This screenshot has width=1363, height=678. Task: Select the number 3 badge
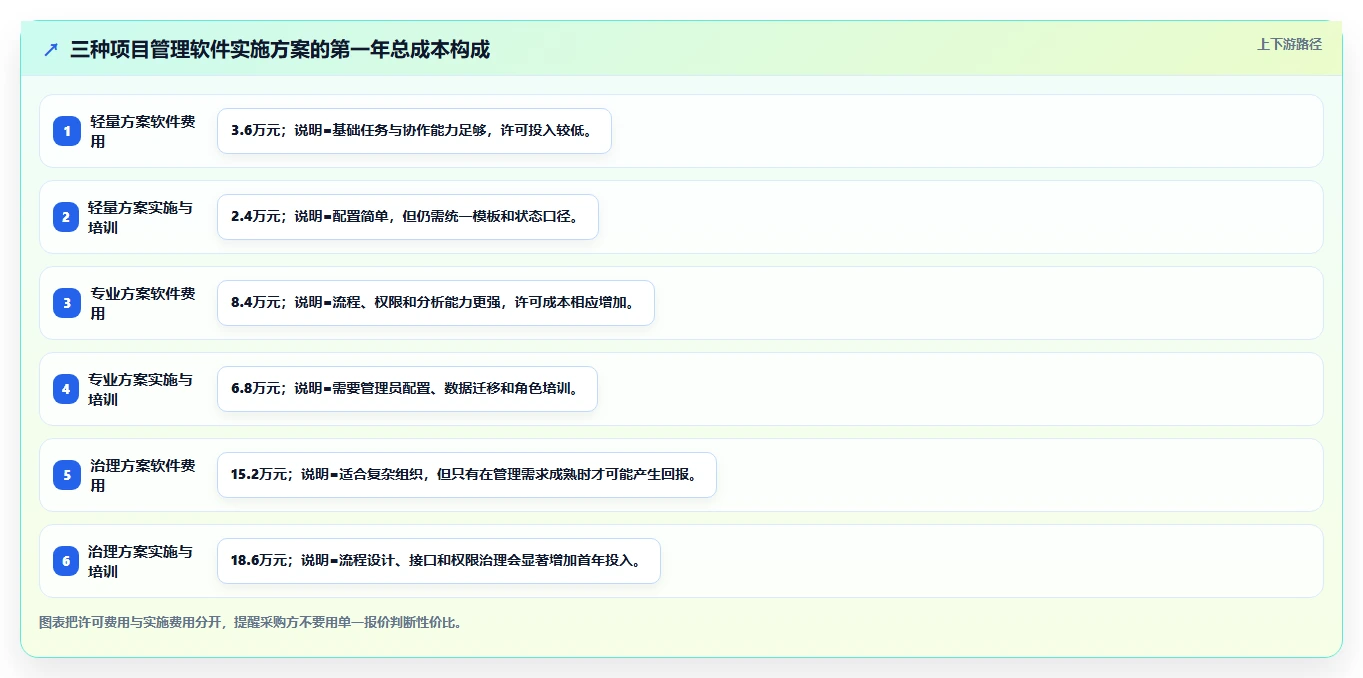(x=67, y=303)
